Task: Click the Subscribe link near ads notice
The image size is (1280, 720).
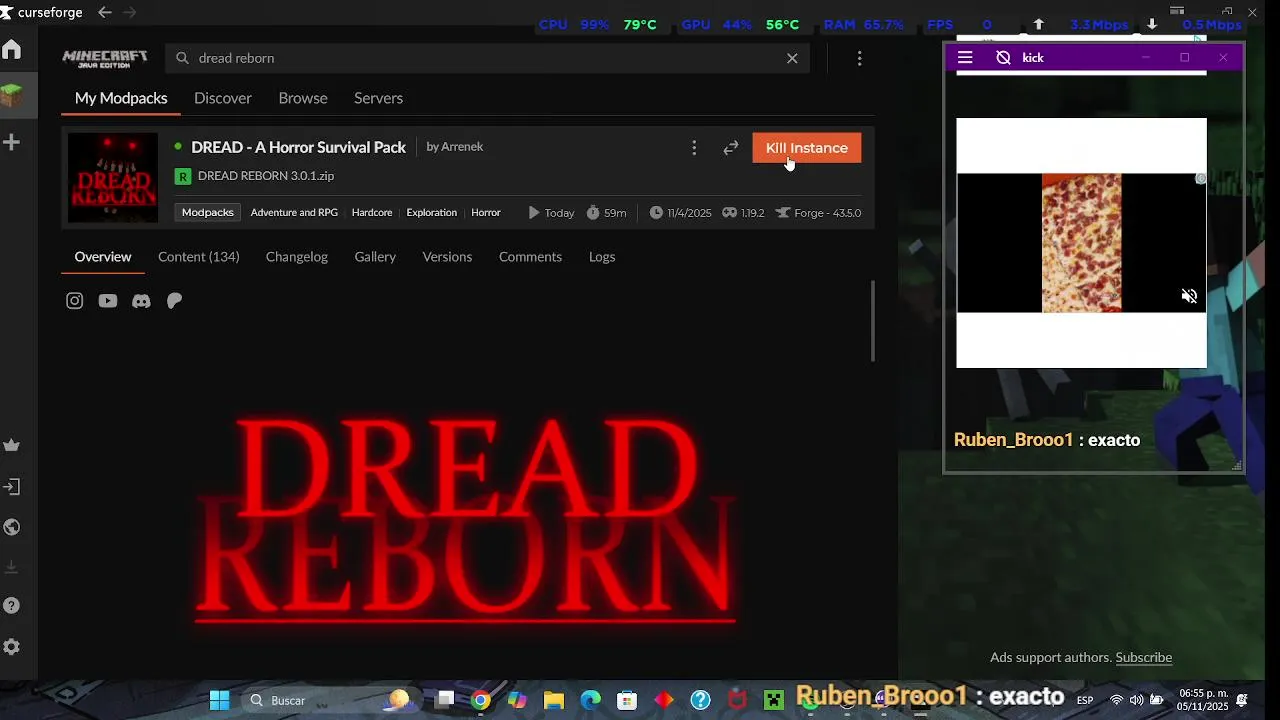Action: tap(1144, 657)
